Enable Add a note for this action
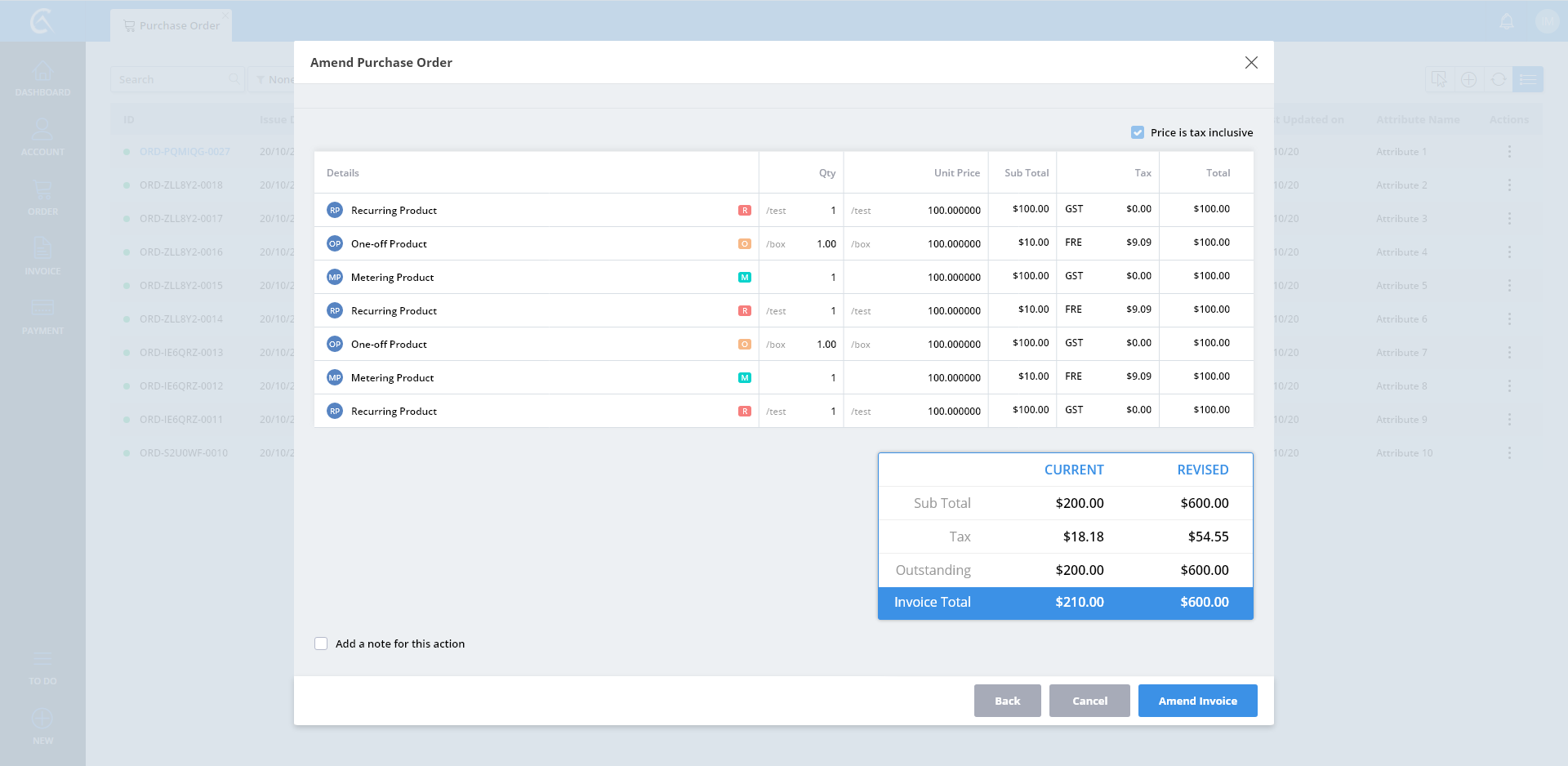Screen dimensions: 1568x766 [x=321, y=644]
